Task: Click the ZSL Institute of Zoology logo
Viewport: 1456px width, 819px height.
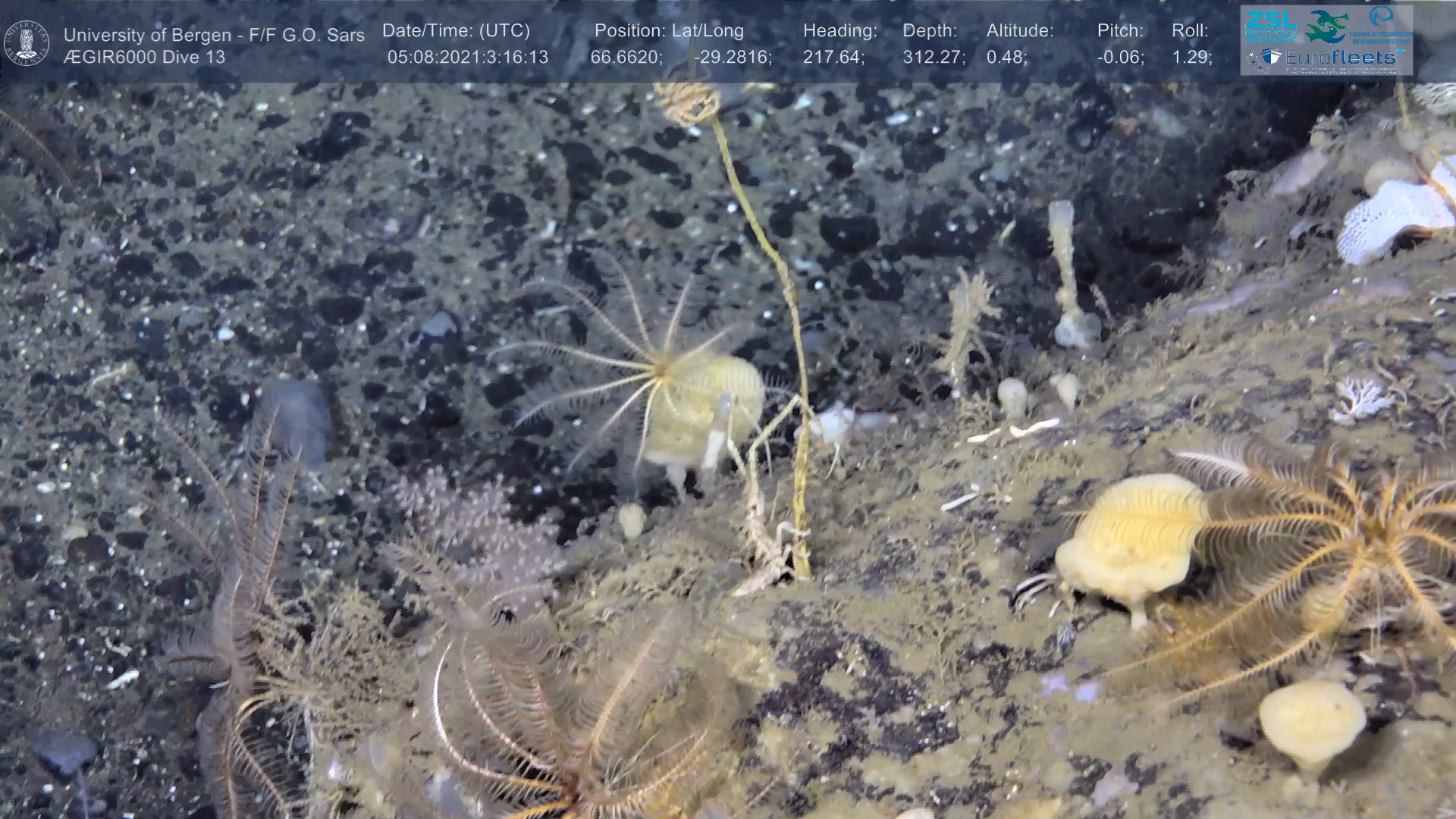Action: 1272,27
